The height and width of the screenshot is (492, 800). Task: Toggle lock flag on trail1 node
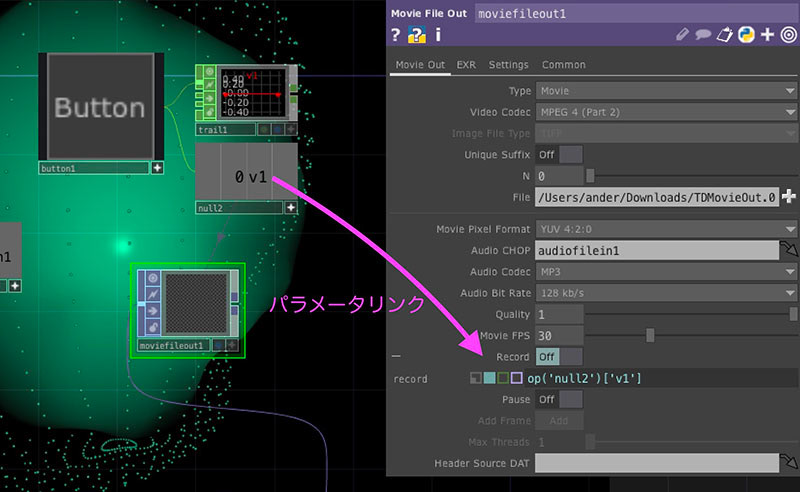coord(210,111)
